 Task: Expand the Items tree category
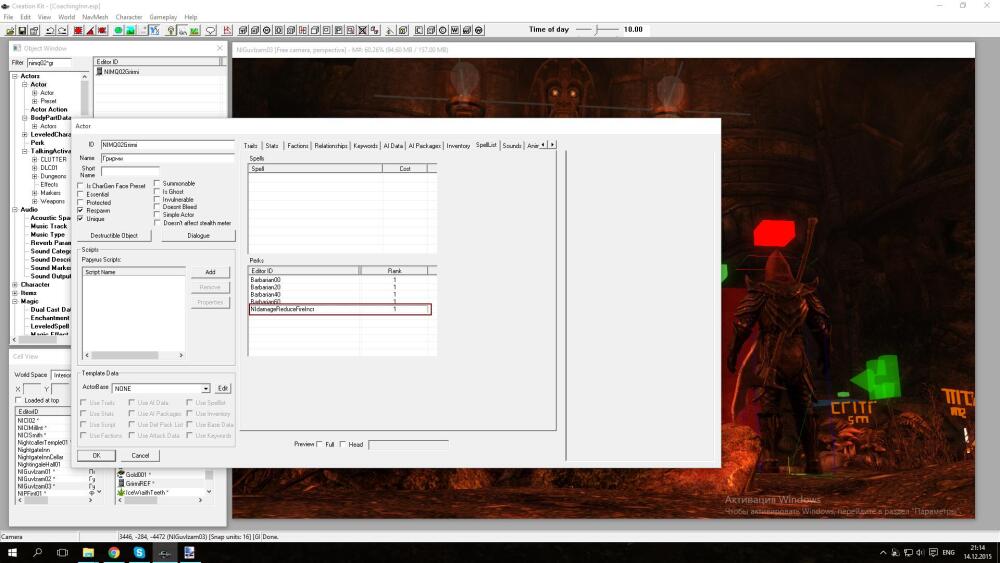(15, 293)
